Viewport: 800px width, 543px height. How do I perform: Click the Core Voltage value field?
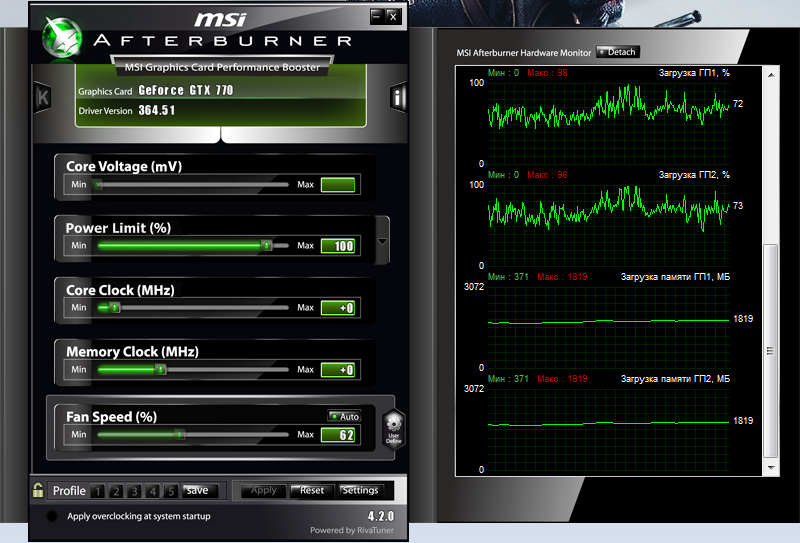pos(338,184)
